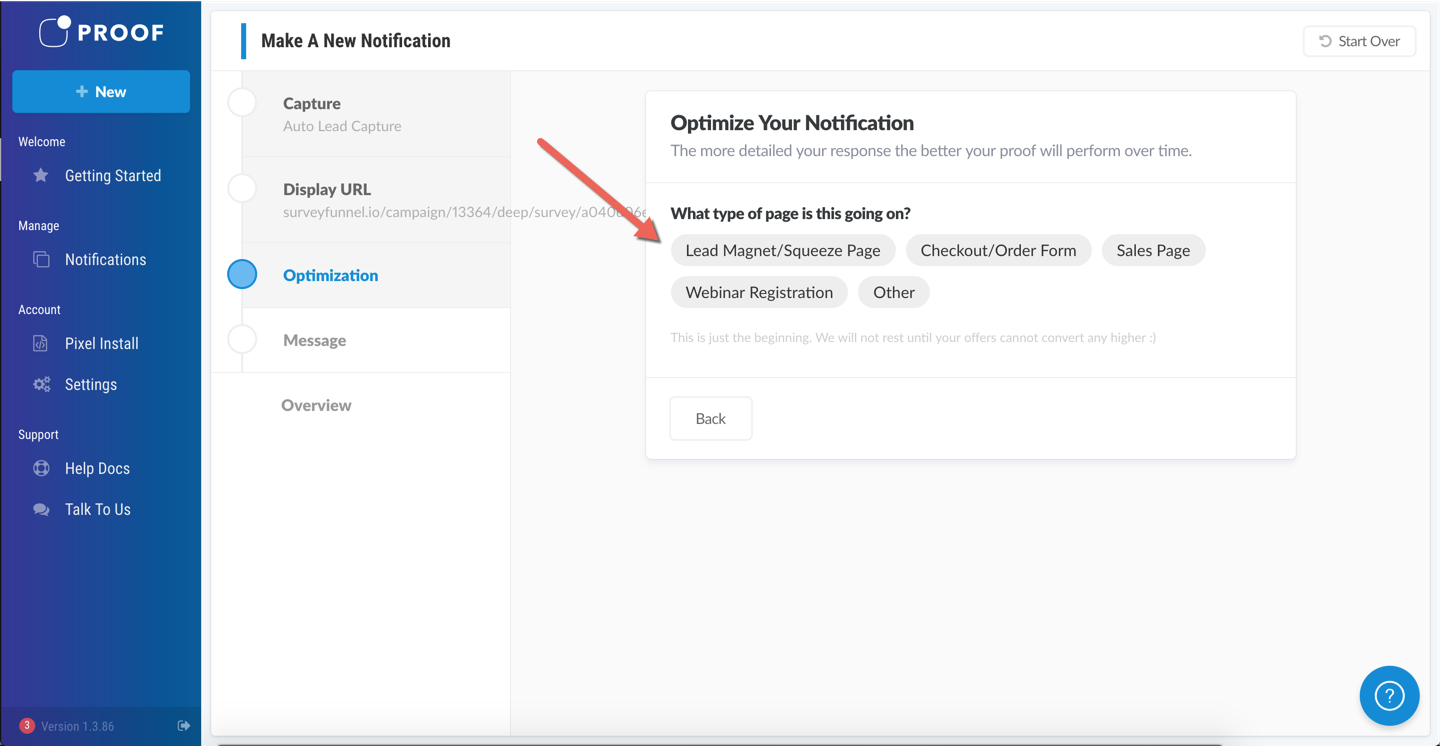The image size is (1441, 746).
Task: Select Webinar Registration page type
Action: point(759,293)
